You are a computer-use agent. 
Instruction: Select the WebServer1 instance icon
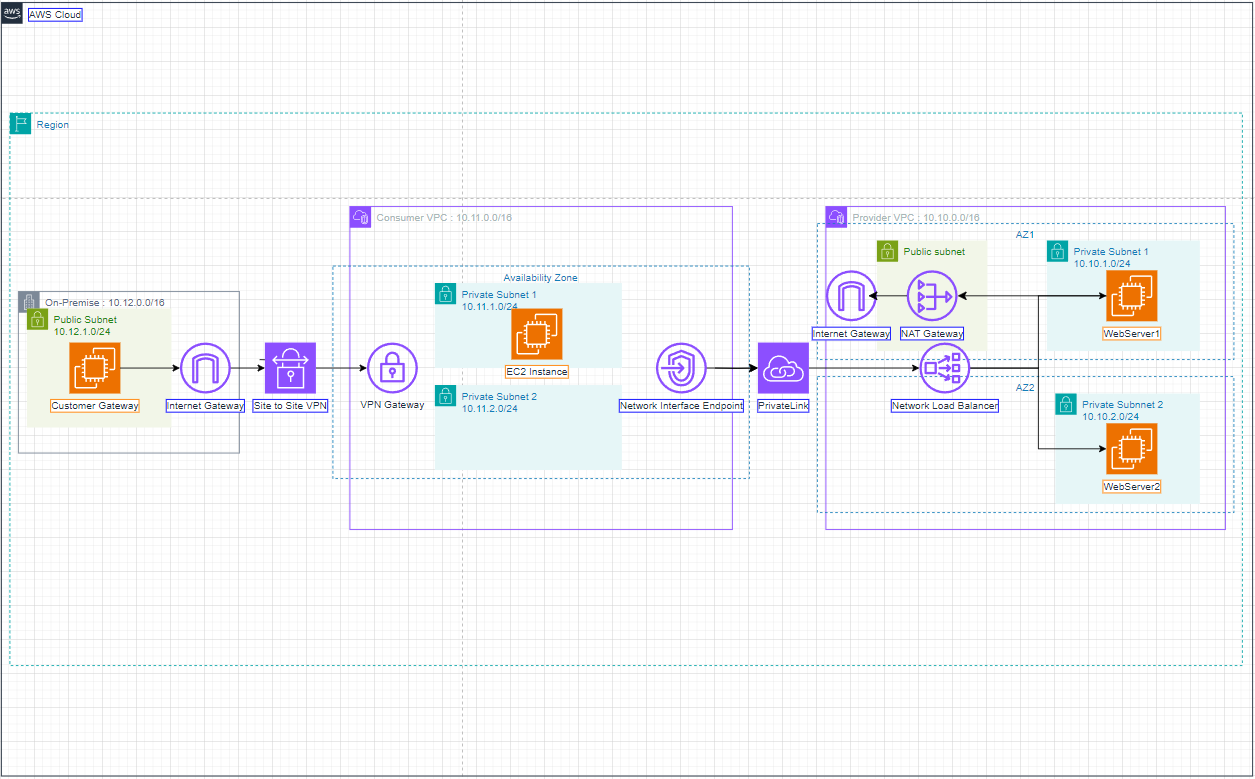[1132, 296]
